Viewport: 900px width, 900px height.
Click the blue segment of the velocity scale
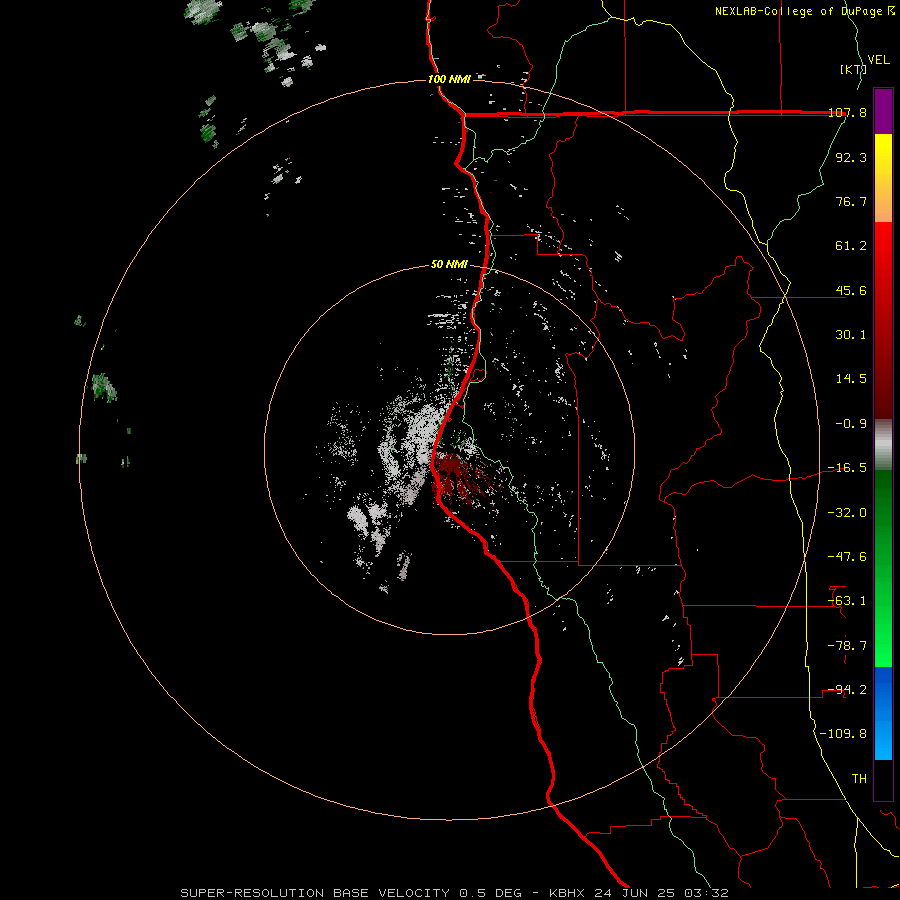pos(883,713)
